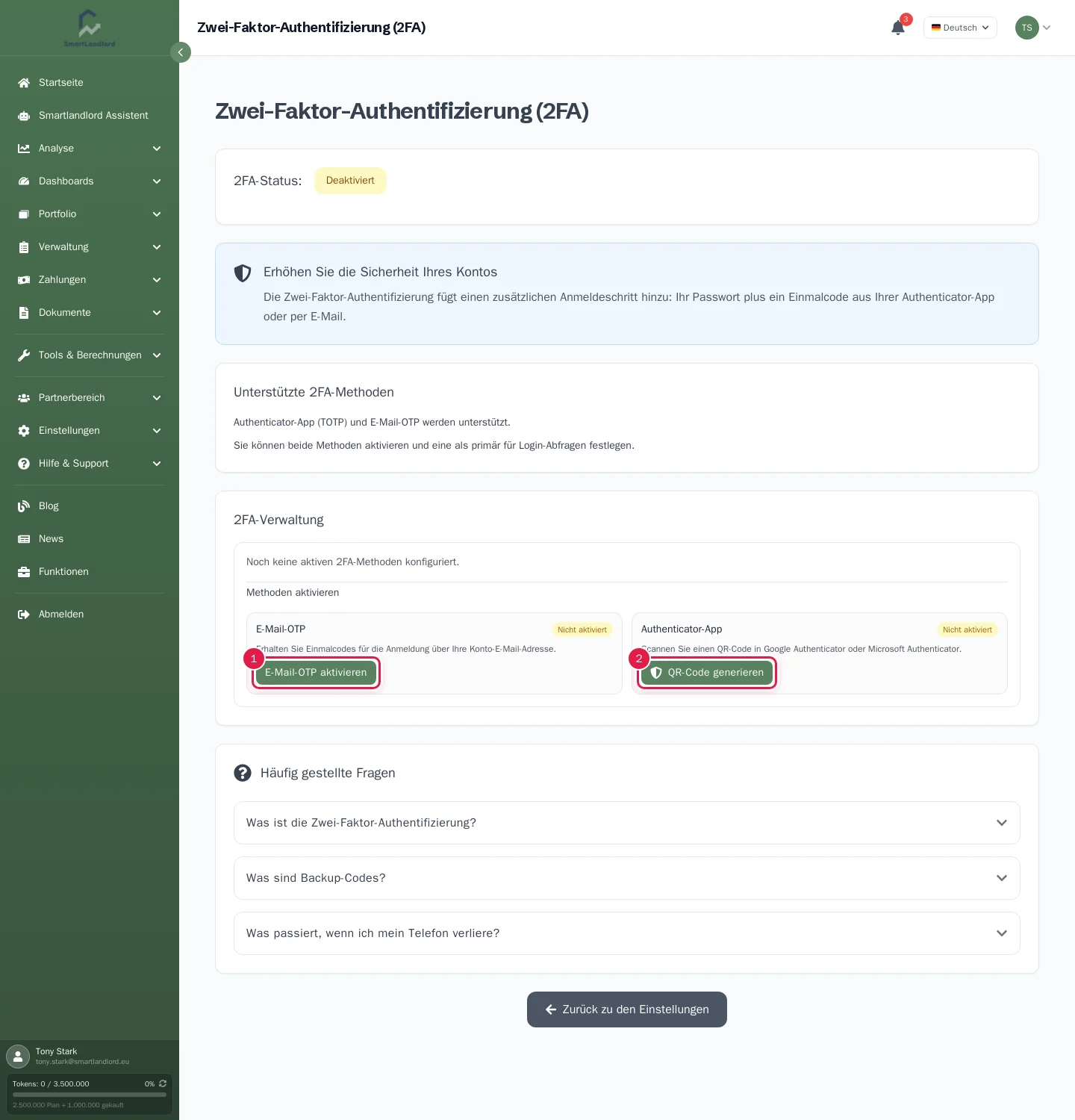Click Zurück zu den Einstellungen button
The image size is (1075, 1120).
pyautogui.click(x=627, y=1009)
